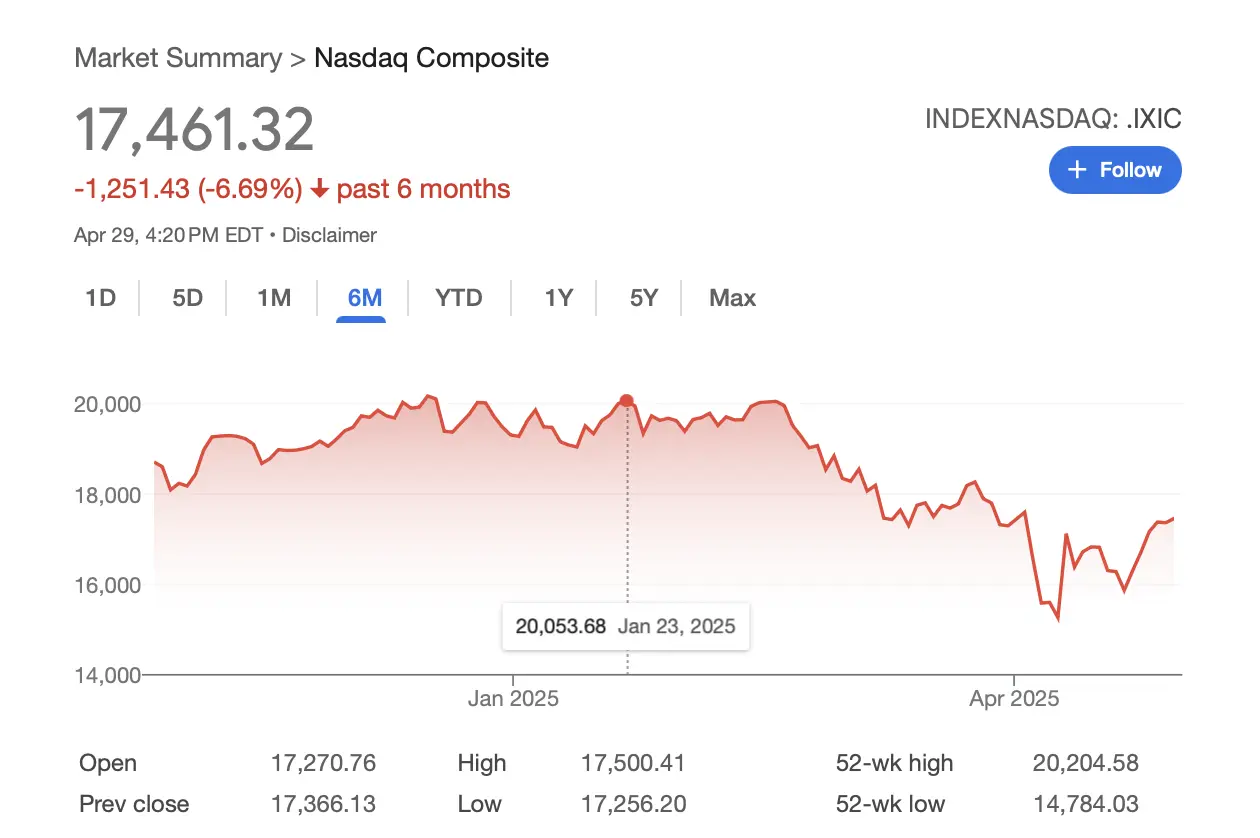Switch to the 1D range tab

click(x=100, y=298)
